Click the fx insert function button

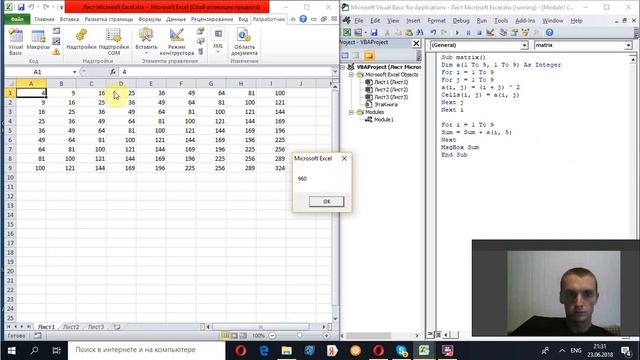coord(113,72)
